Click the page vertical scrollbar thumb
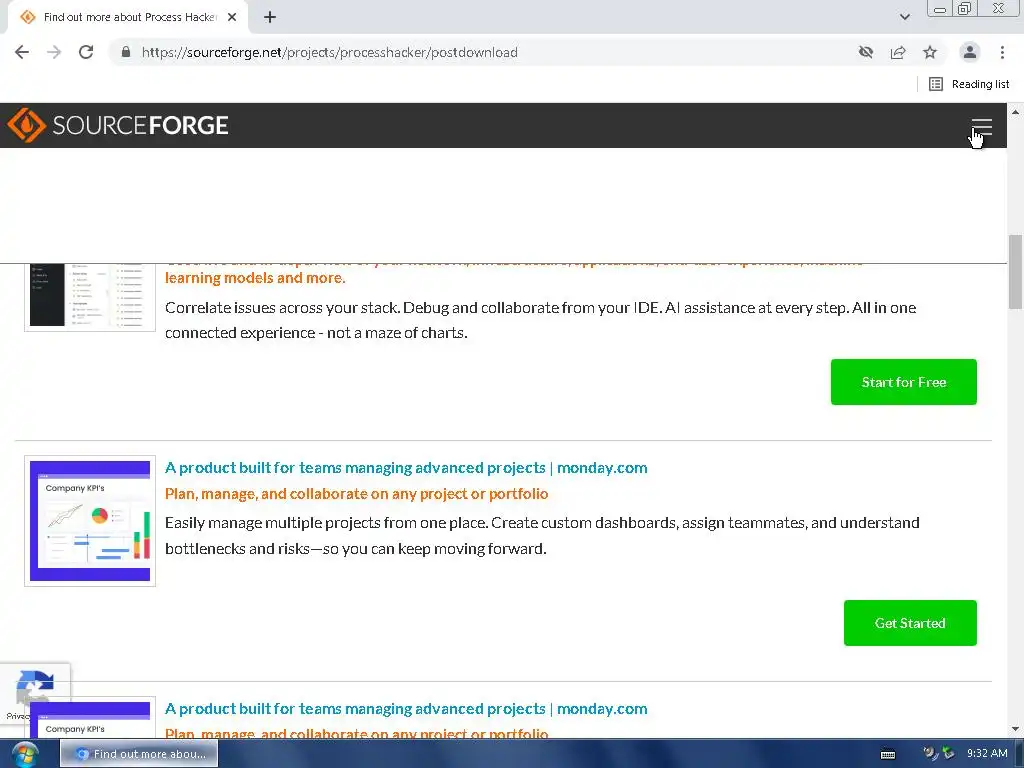The width and height of the screenshot is (1024, 768). [1016, 271]
